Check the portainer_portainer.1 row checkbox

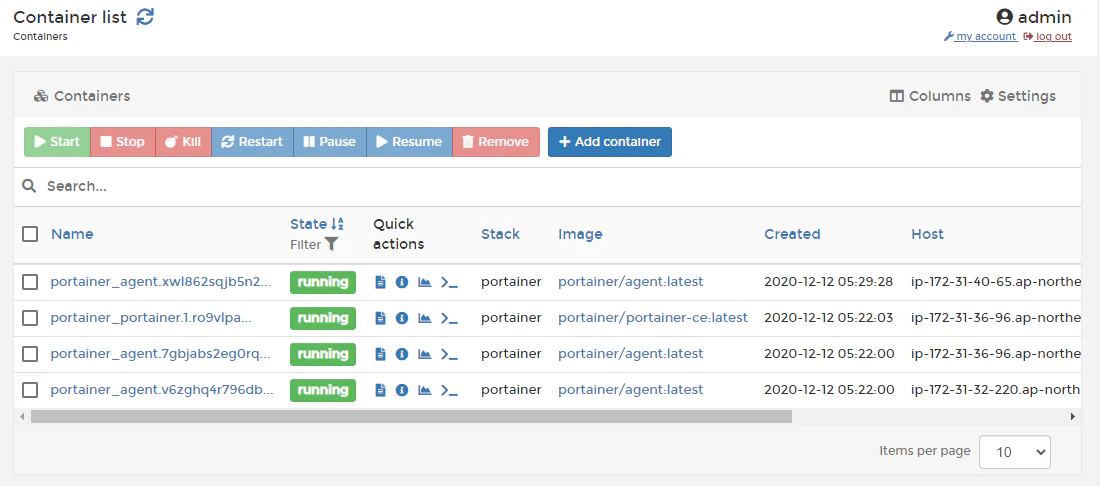(x=30, y=318)
